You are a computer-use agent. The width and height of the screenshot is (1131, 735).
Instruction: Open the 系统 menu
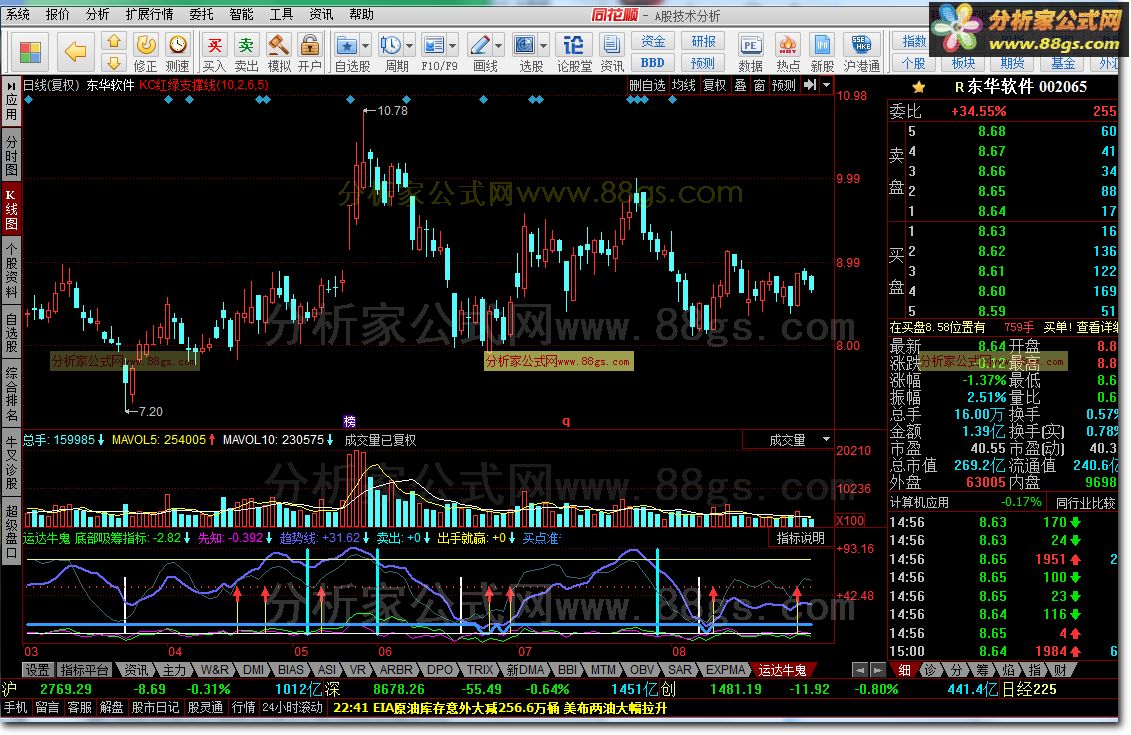[18, 14]
